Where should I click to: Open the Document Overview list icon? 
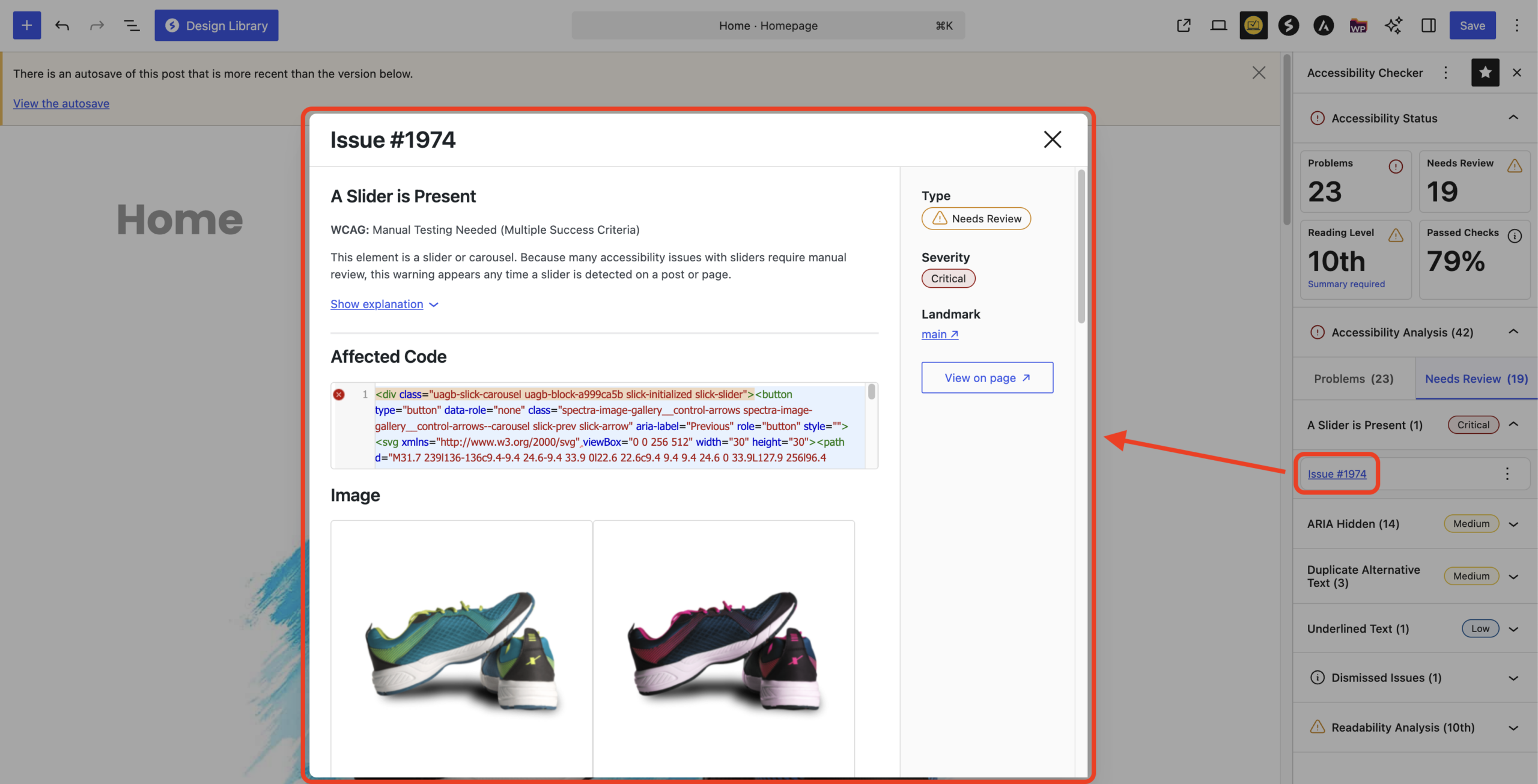[132, 25]
